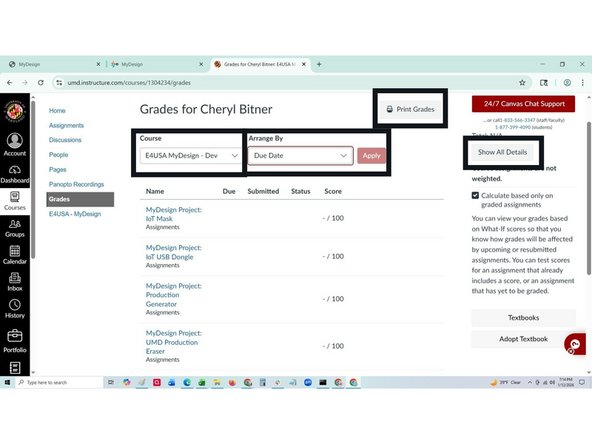Open a new browser tab
592x444 pixels.
pyautogui.click(x=319, y=64)
